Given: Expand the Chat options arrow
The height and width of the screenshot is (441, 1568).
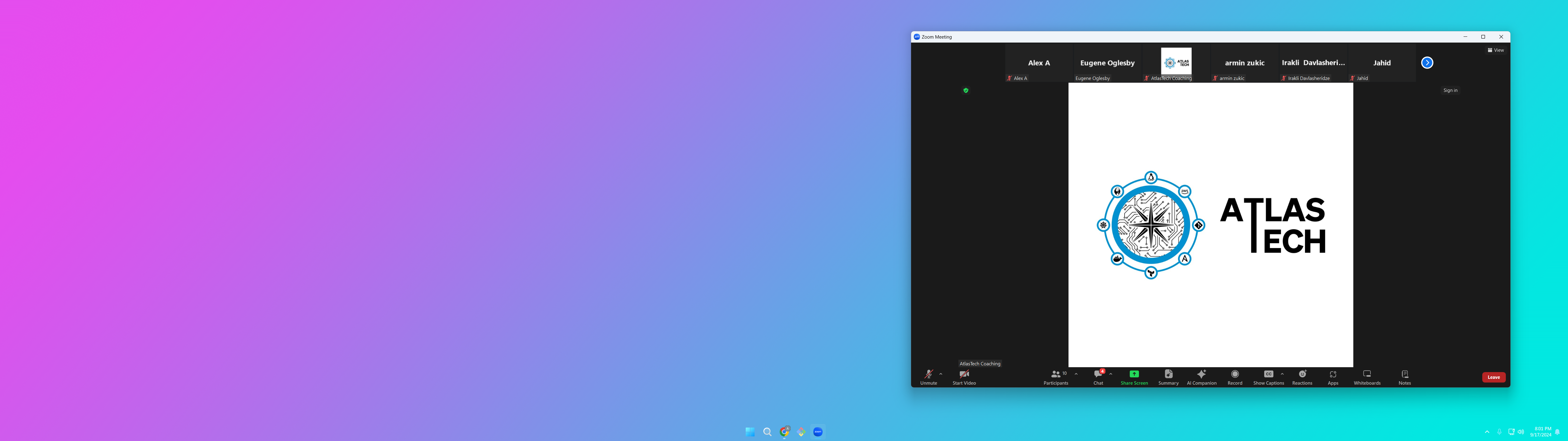Looking at the screenshot, I should (x=1110, y=374).
